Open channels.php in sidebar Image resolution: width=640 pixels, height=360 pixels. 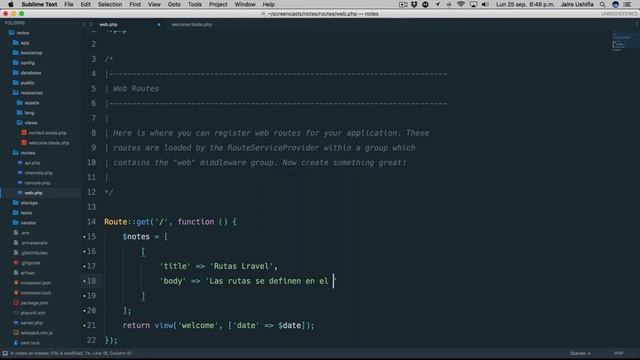[x=35, y=173]
